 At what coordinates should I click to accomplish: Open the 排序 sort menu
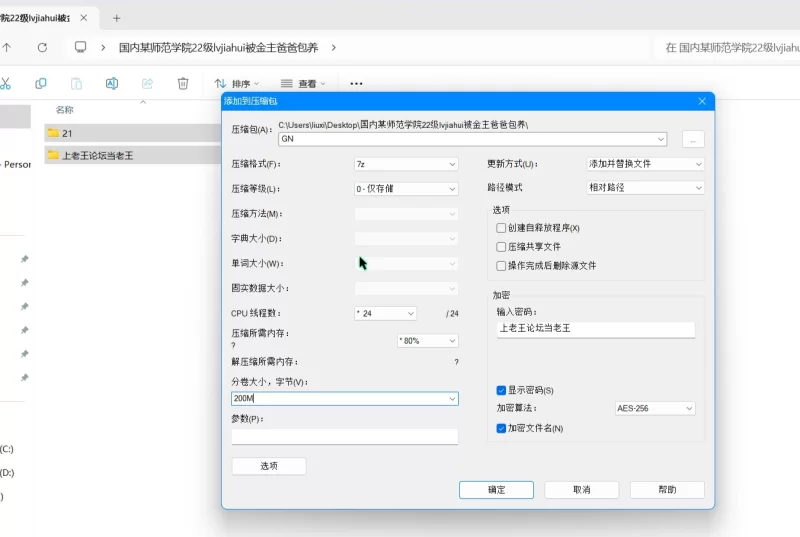click(237, 84)
